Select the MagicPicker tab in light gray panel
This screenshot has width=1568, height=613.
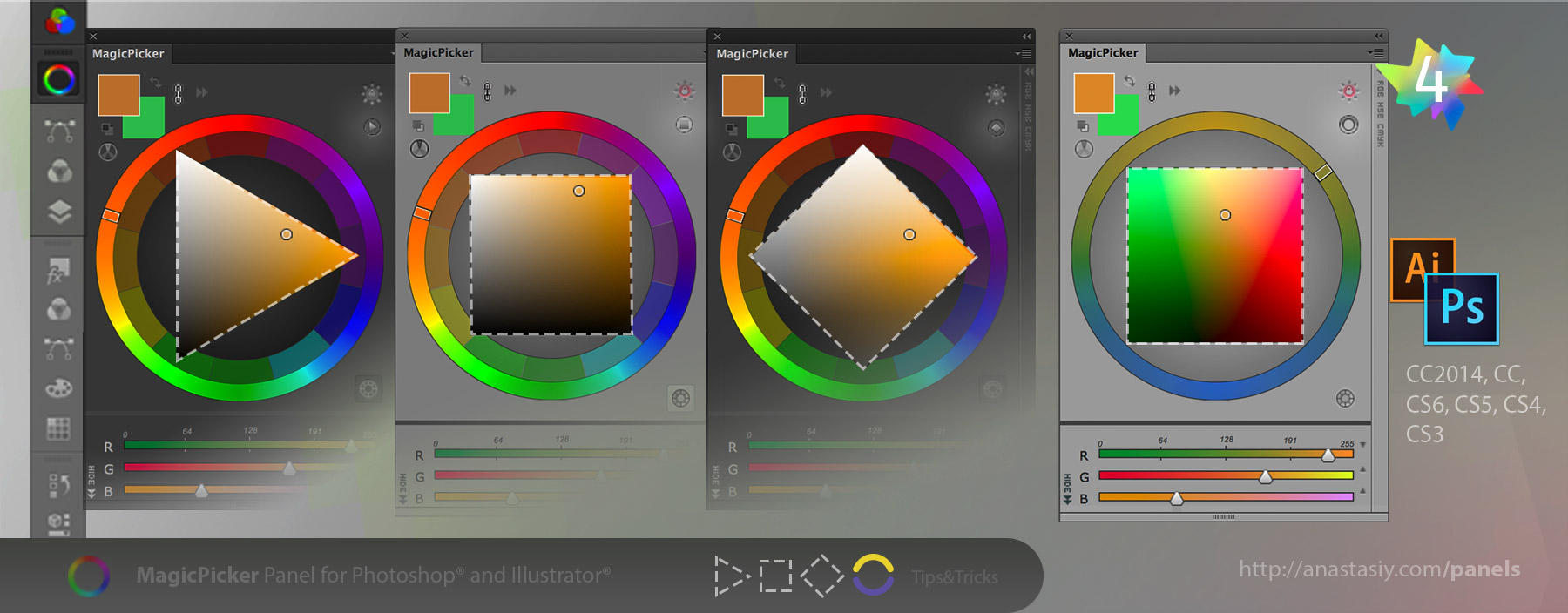pos(1103,53)
